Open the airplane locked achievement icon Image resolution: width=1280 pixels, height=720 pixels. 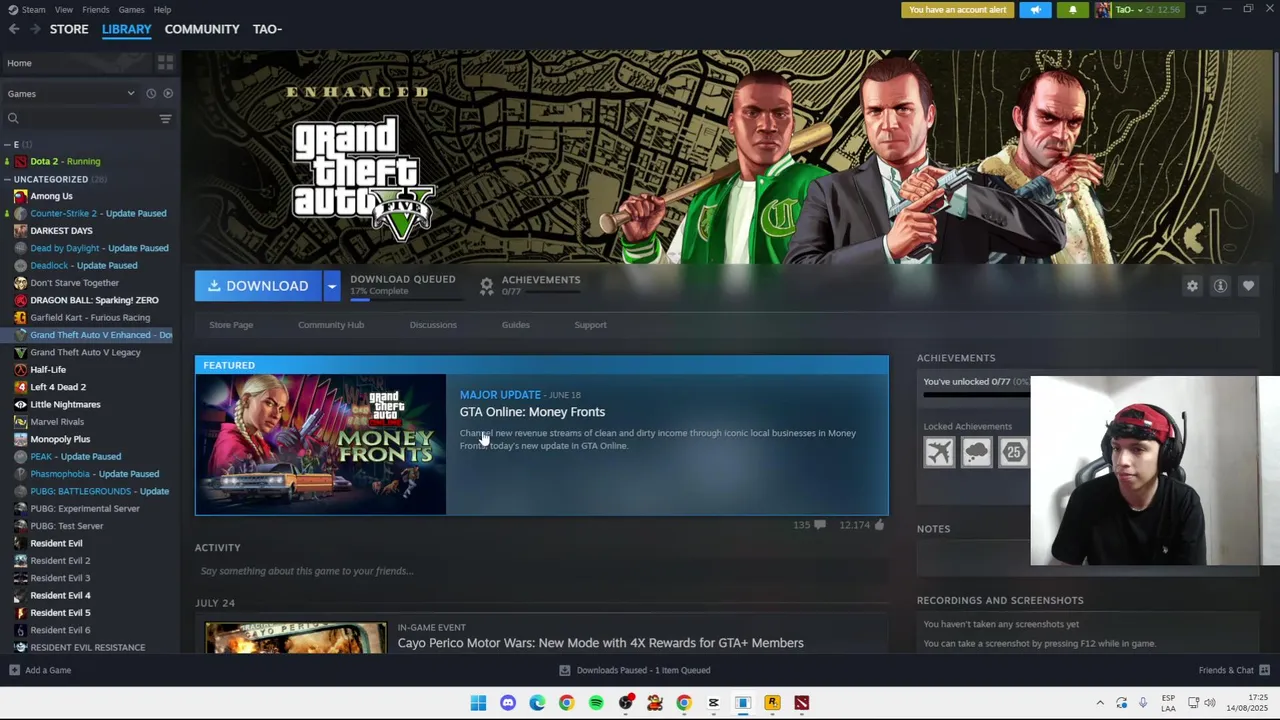click(x=939, y=452)
